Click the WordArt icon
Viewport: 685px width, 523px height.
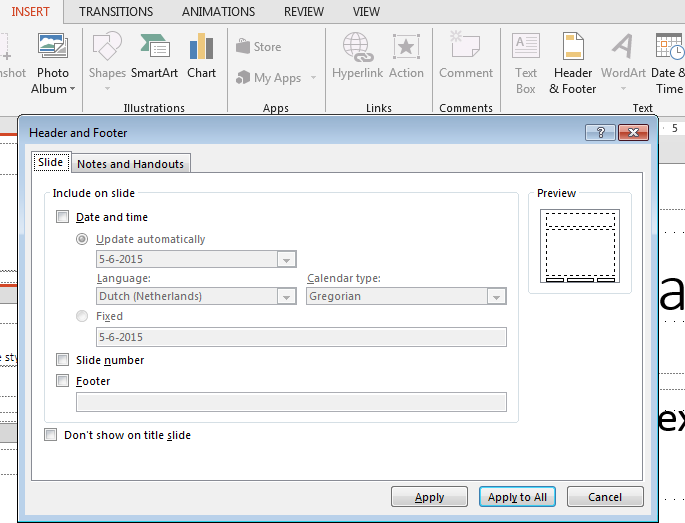[623, 47]
